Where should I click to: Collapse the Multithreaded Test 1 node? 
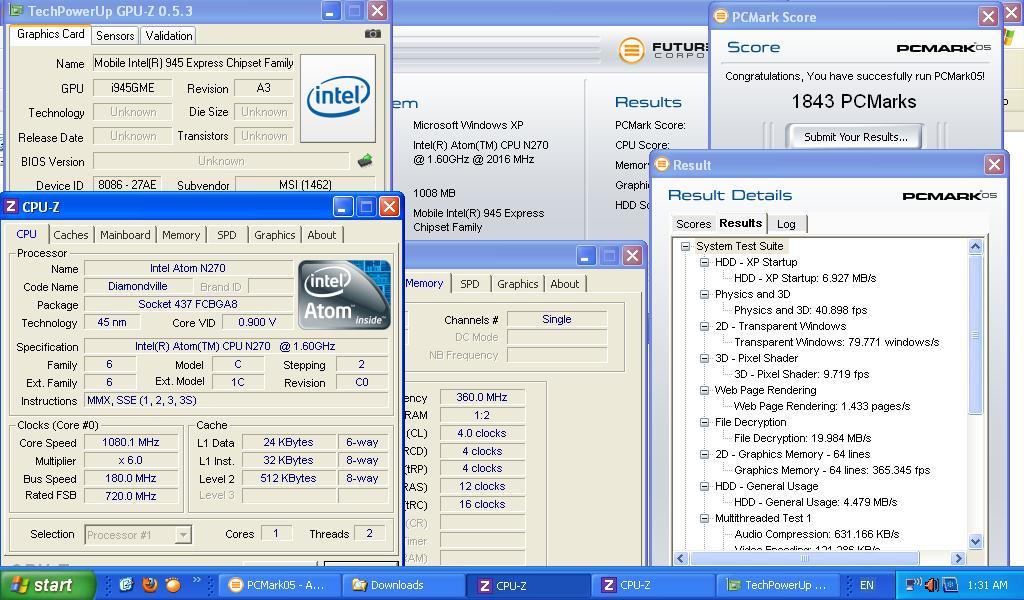coord(704,518)
